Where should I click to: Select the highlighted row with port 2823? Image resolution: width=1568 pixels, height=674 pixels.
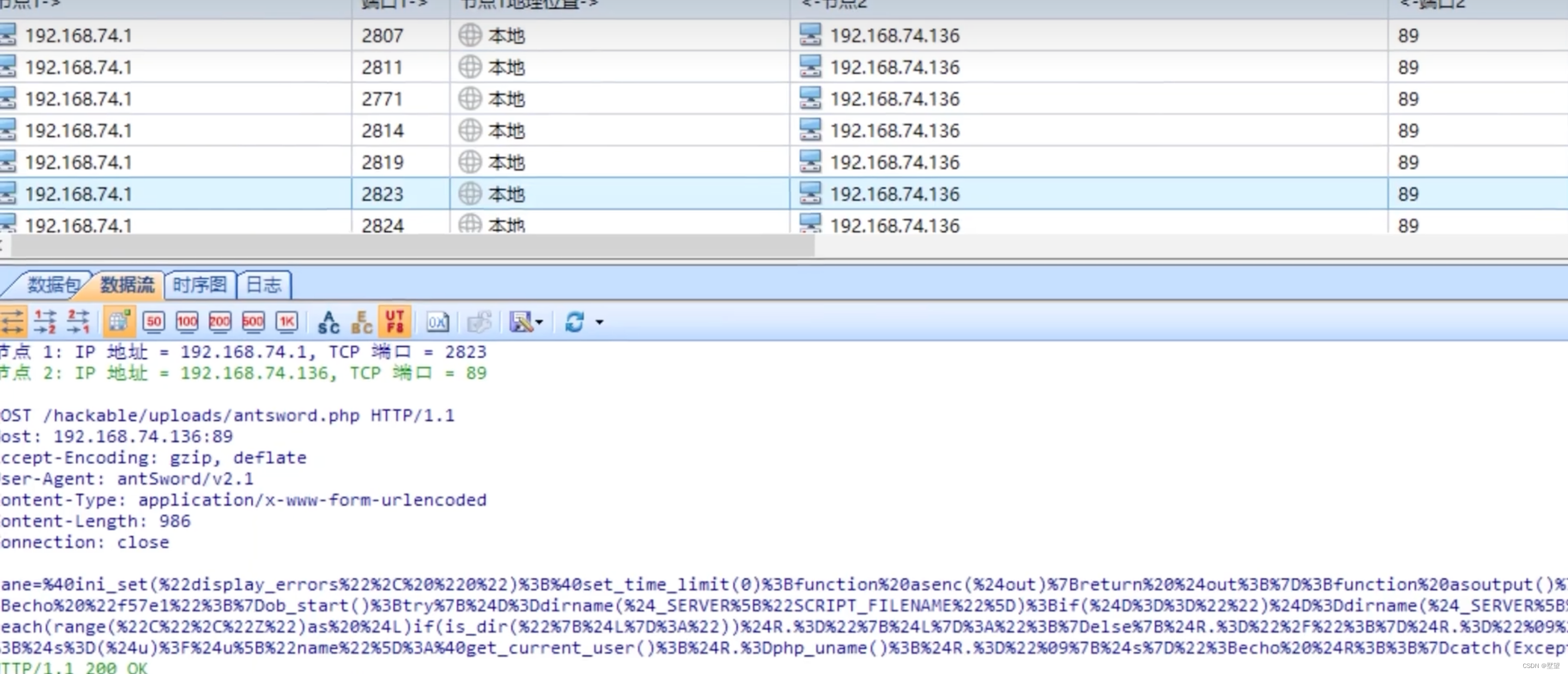pyautogui.click(x=784, y=193)
